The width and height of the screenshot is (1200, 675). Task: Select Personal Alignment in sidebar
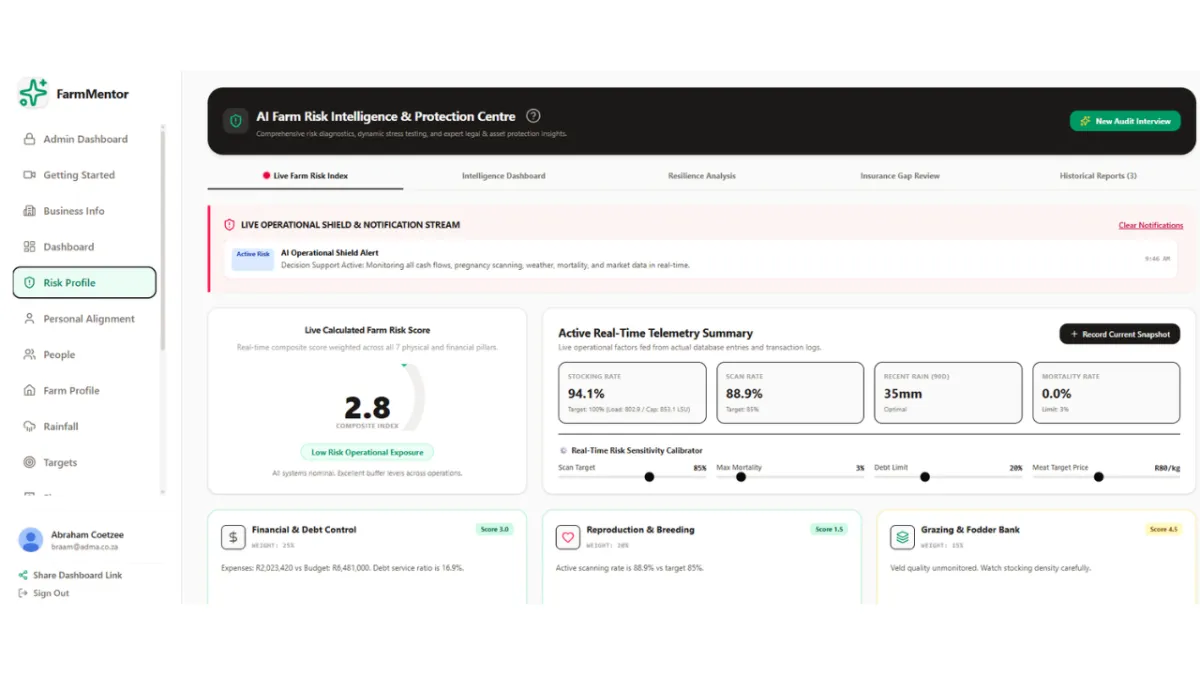click(84, 319)
